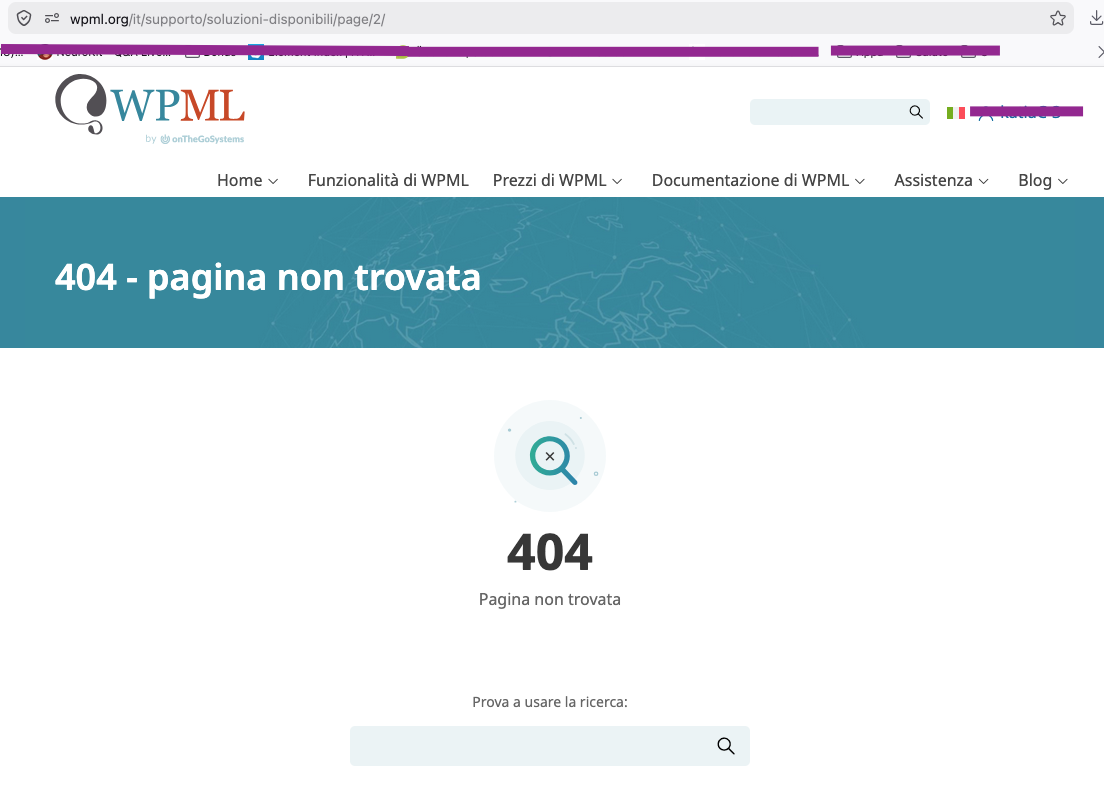Expand the Prezzi di WPML chevron
The image size is (1104, 803).
coord(617,182)
